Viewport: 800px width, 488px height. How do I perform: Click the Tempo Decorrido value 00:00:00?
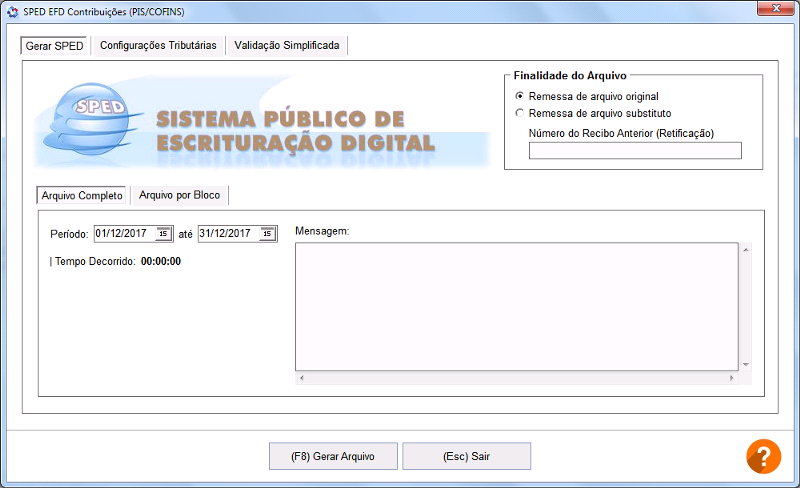161,261
